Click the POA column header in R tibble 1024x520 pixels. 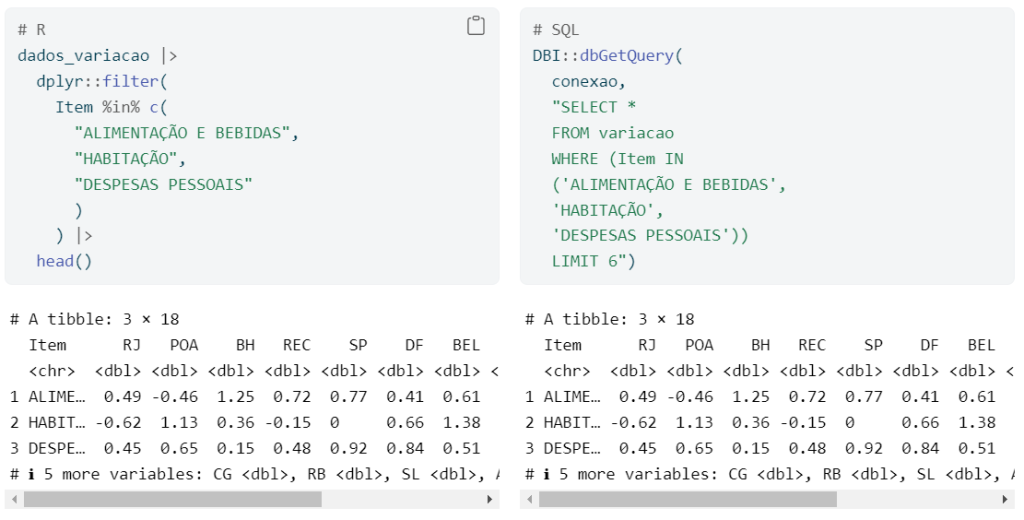(x=184, y=345)
